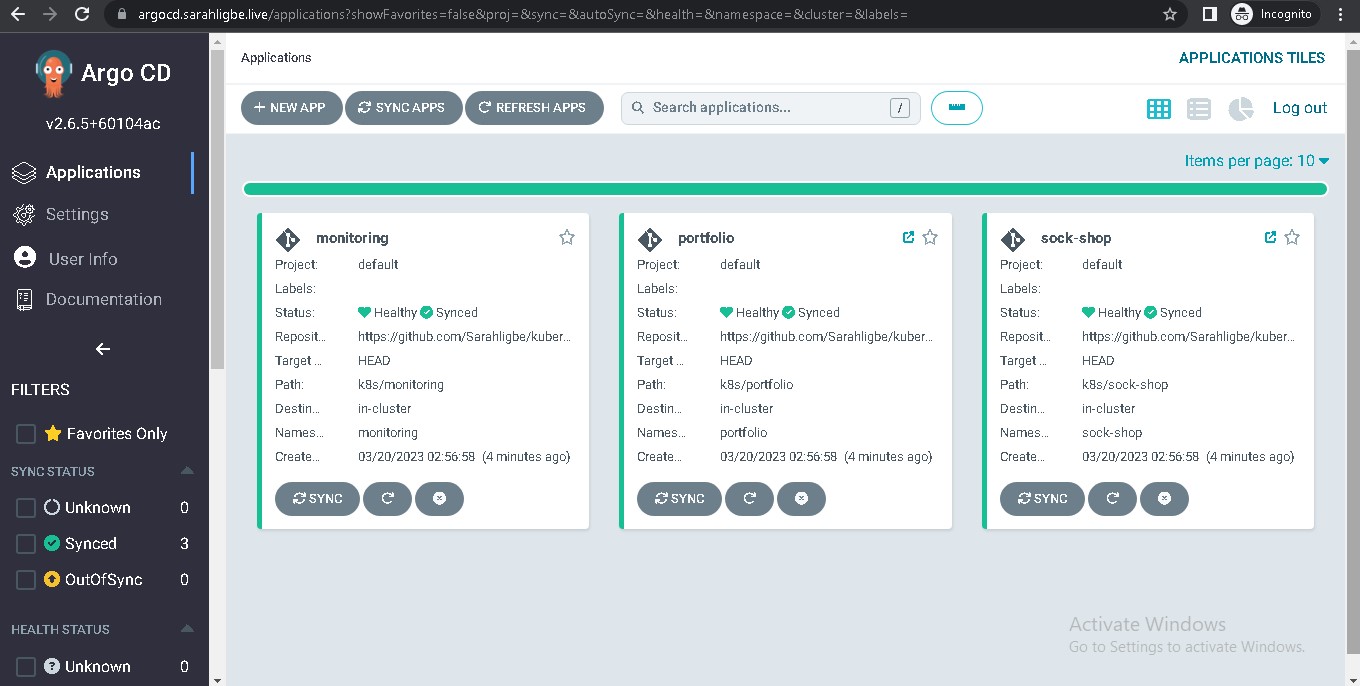Screen dimensions: 1360x686
Task: Delete the monitoring application
Action: [439, 499]
